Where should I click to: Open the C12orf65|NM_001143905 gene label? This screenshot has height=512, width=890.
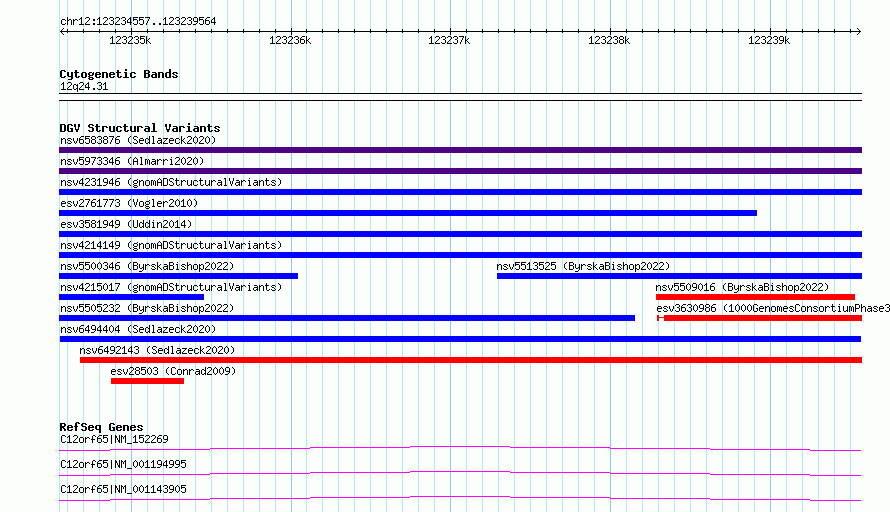point(123,489)
